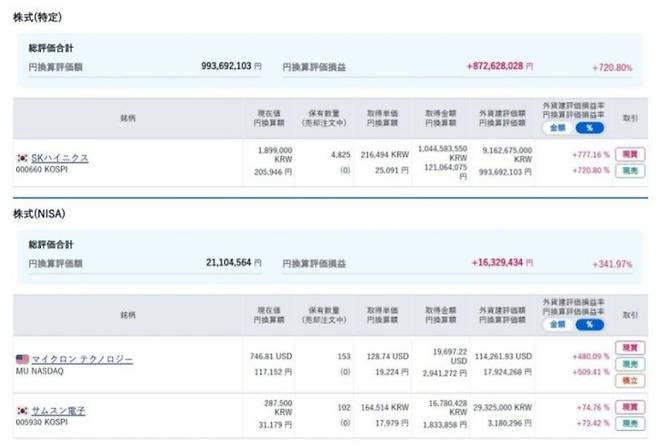Click 現買 buy button for マイクロン テクノロジー
The width and height of the screenshot is (658, 446).
click(630, 348)
